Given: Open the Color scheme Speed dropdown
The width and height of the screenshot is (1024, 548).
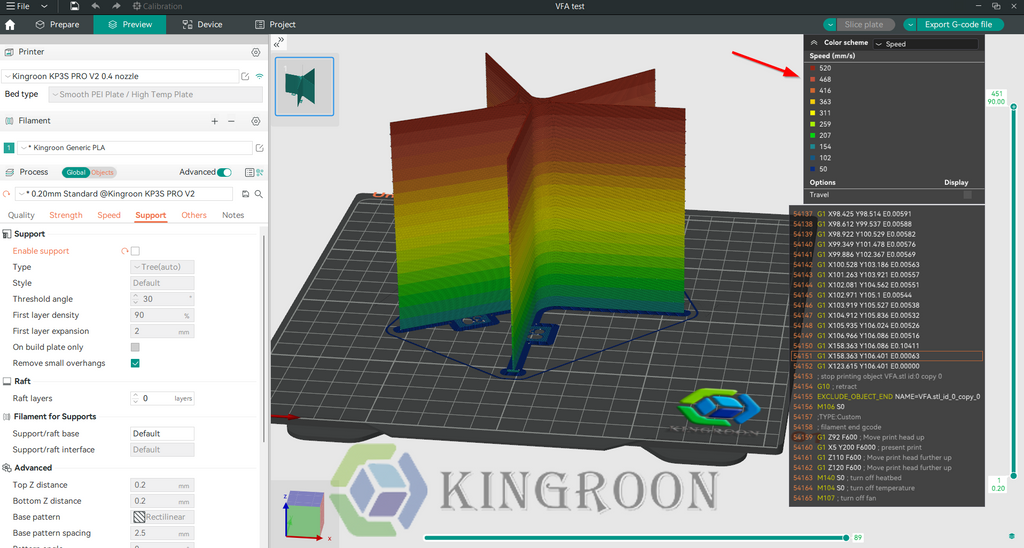Looking at the screenshot, I should 926,44.
